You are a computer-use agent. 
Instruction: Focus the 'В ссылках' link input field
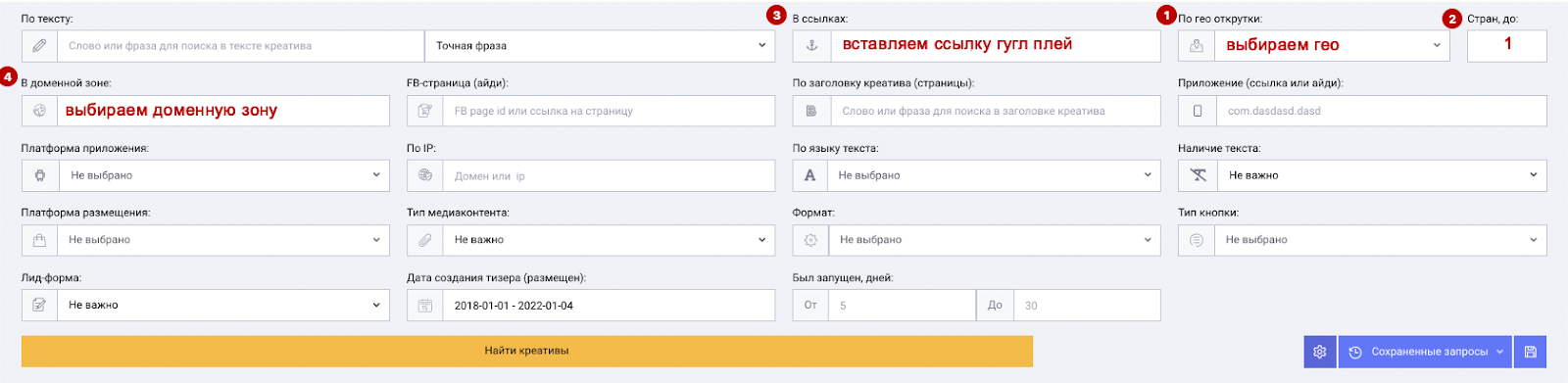(x=995, y=46)
